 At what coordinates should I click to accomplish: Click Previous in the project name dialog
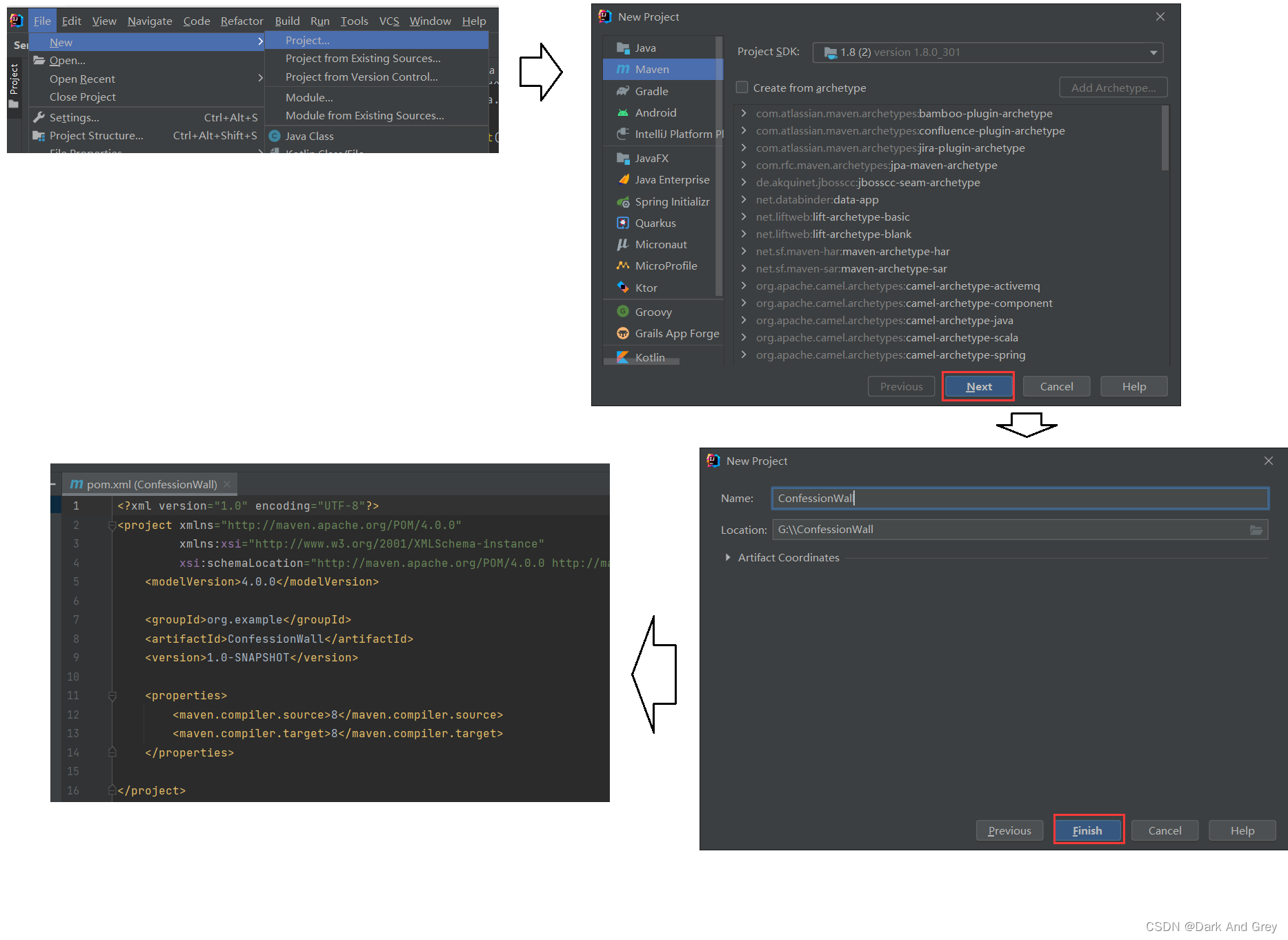(1009, 830)
